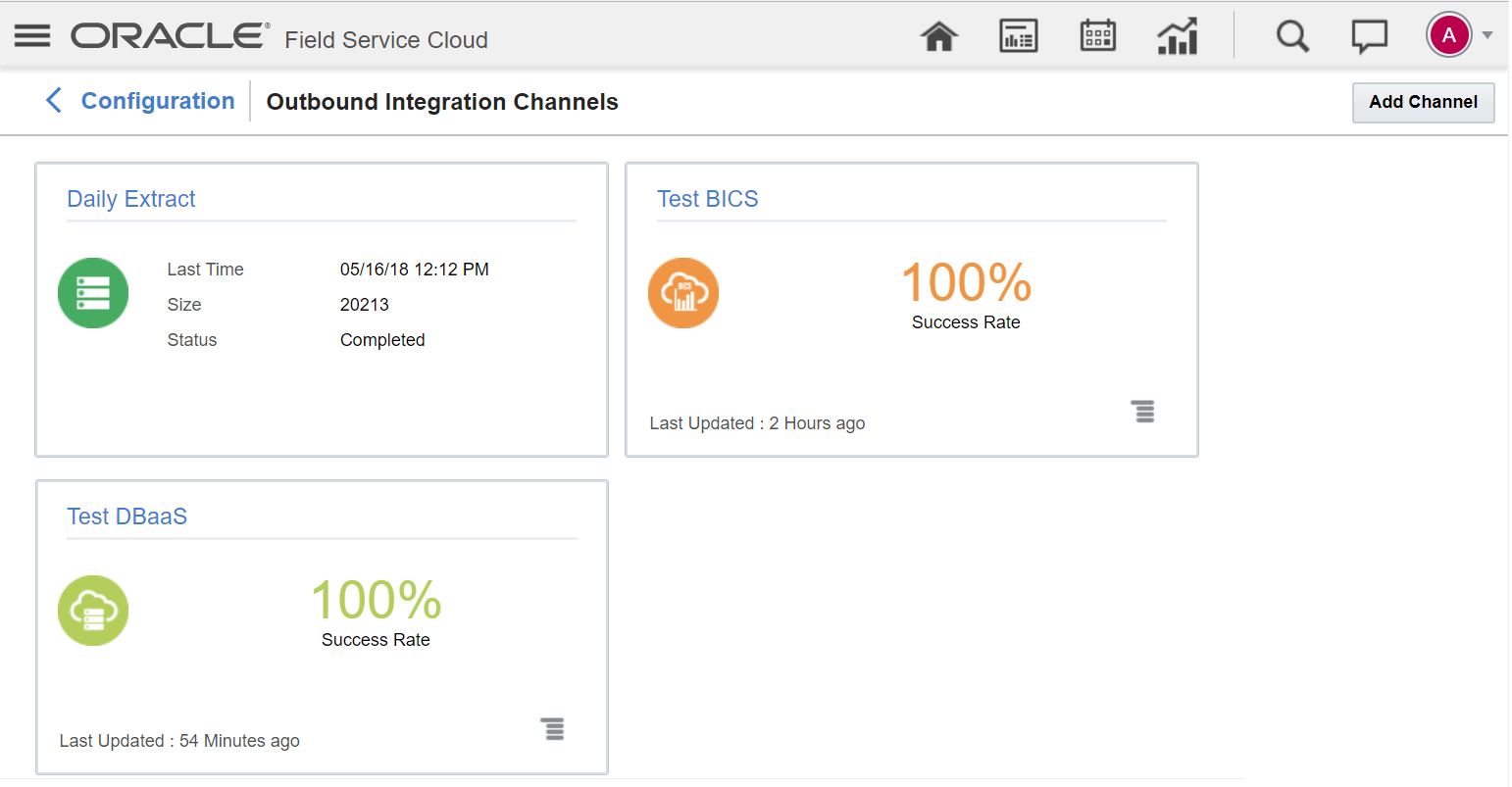Open the chat messages icon
The height and width of the screenshot is (787, 1512).
[1369, 37]
